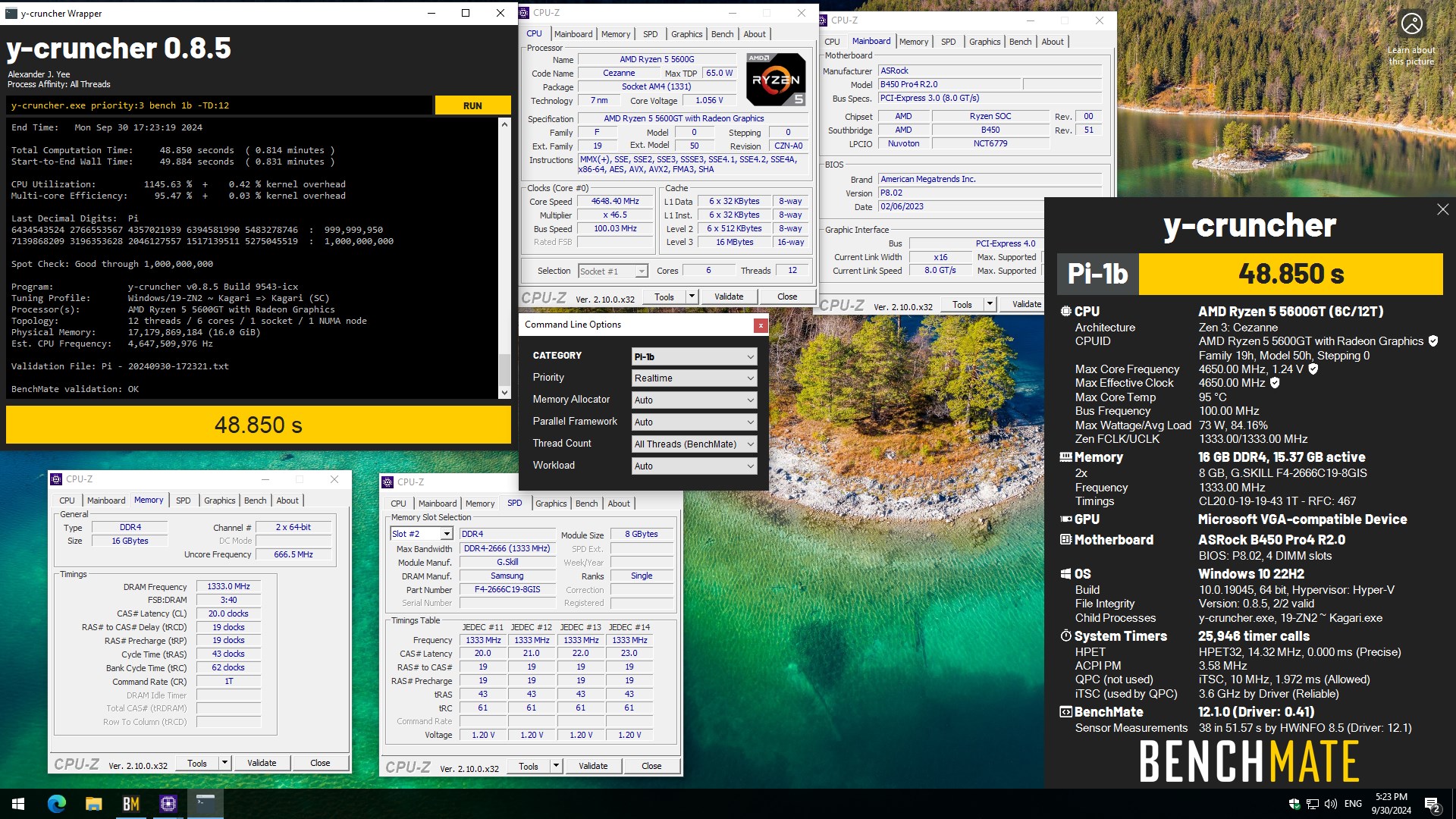Screen dimensions: 1456x819
Task: Open the Workload dropdown
Action: tap(694, 466)
